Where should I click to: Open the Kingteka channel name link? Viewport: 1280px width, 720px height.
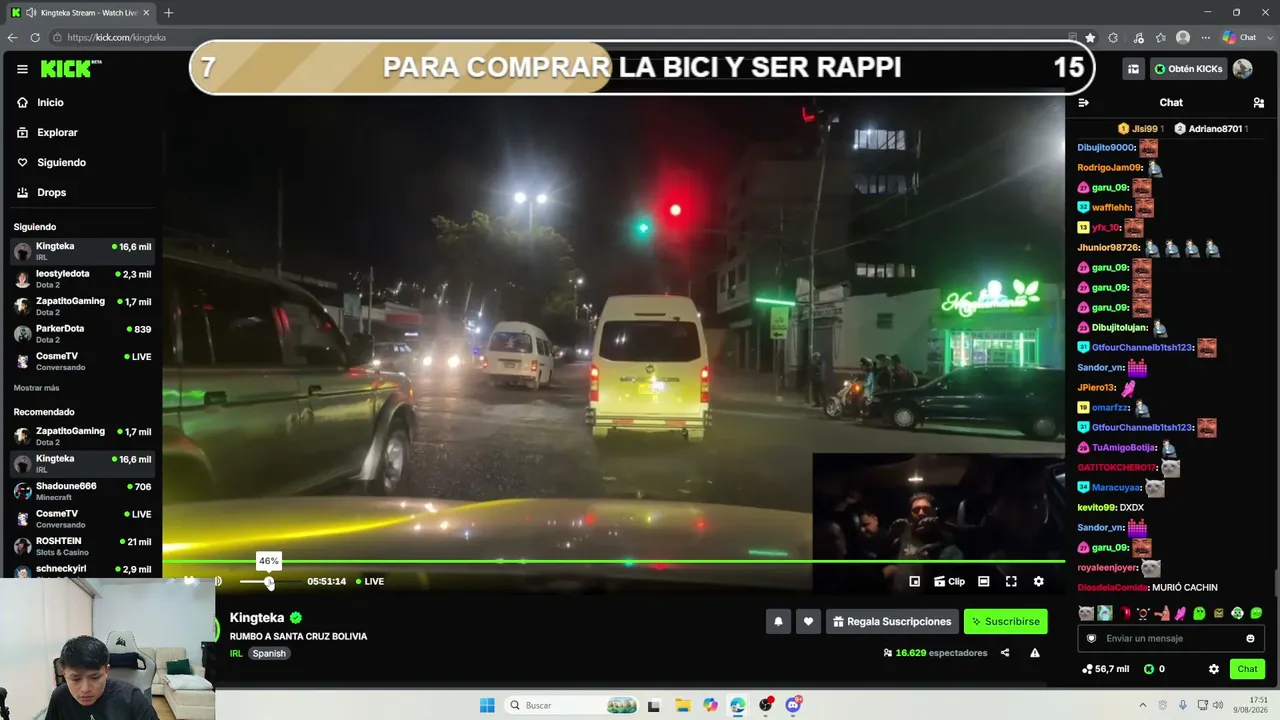click(x=257, y=618)
